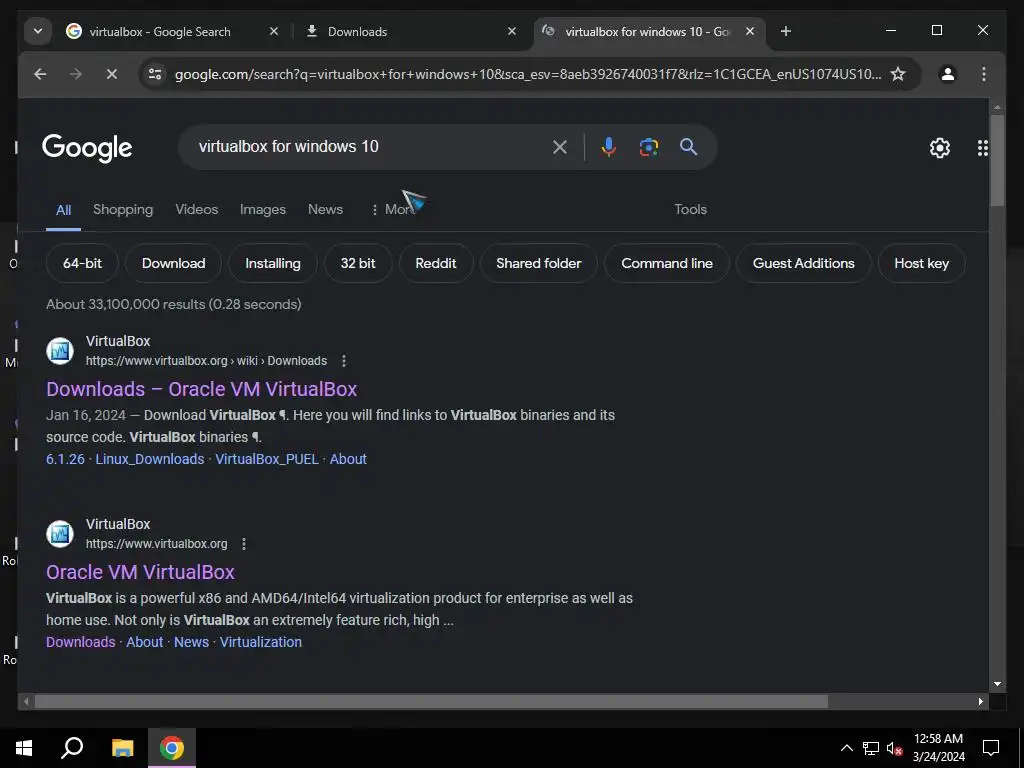Open options for the virtualbox.org result
This screenshot has height=768, width=1024.
pos(244,544)
